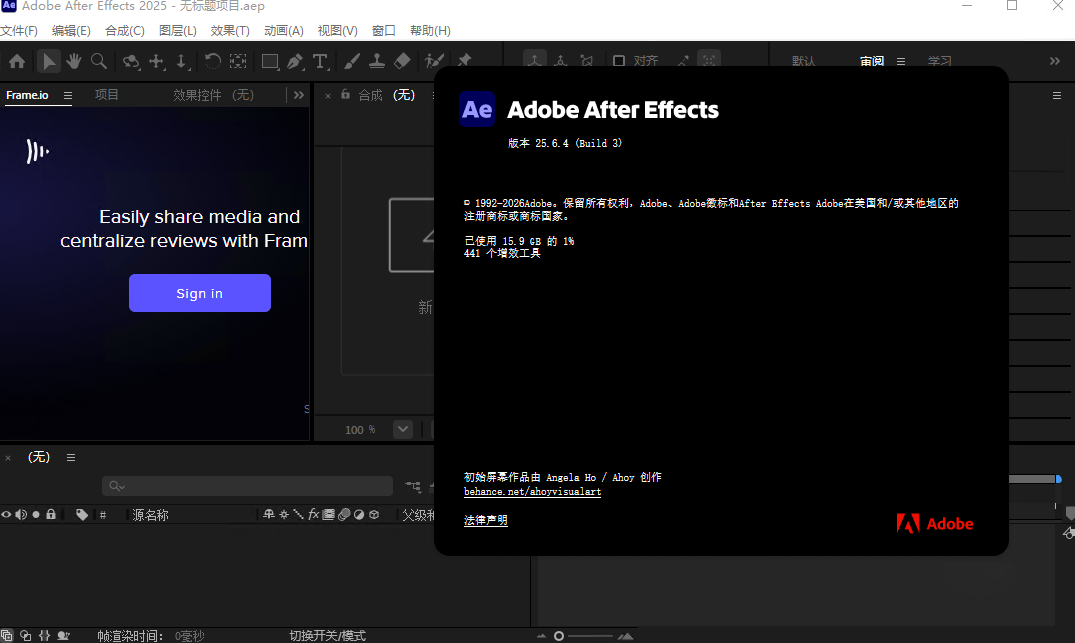Click the 3D layer cube column icon
The image size is (1075, 643).
[374, 514]
